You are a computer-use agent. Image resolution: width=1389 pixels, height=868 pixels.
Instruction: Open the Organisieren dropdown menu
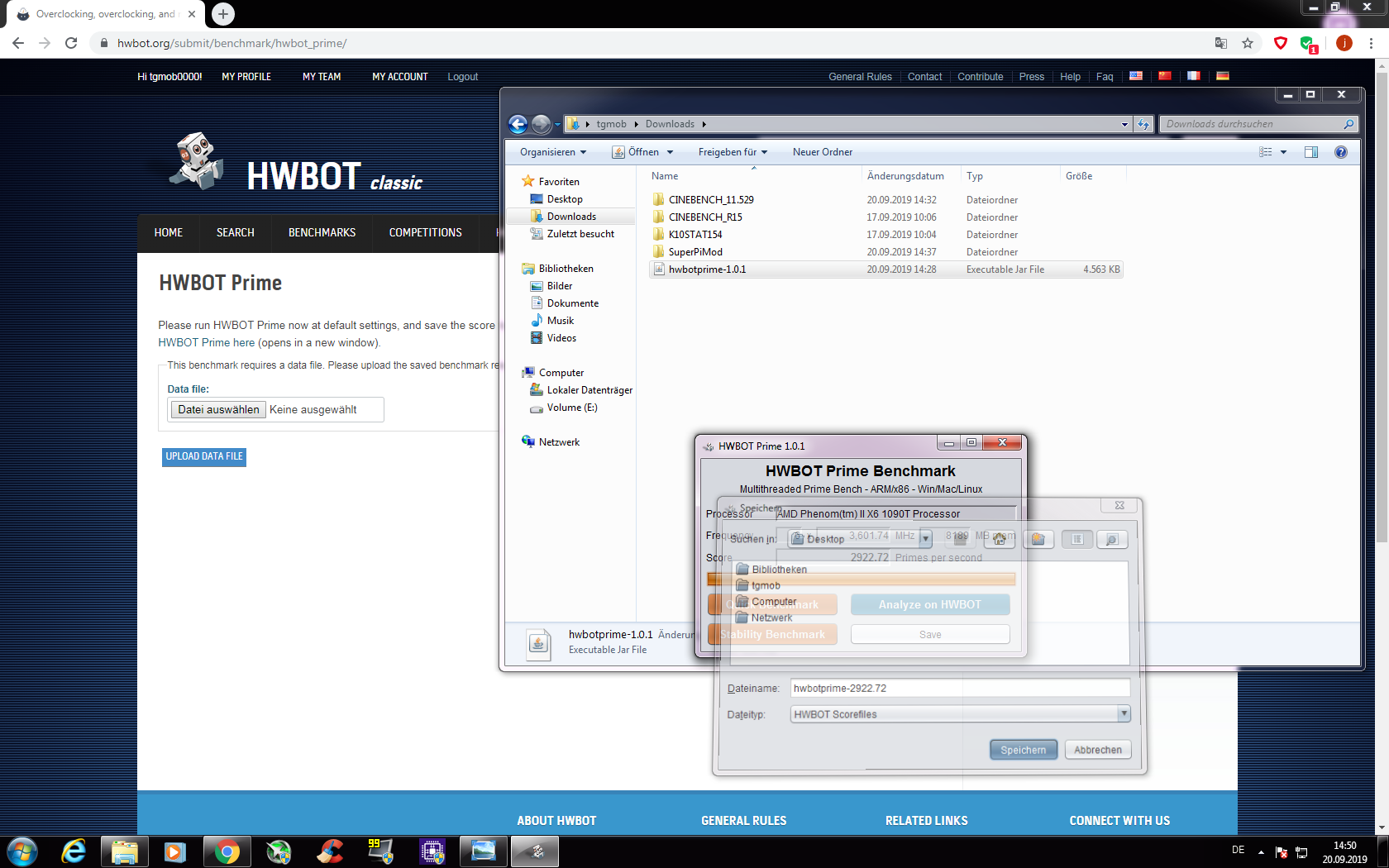553,152
